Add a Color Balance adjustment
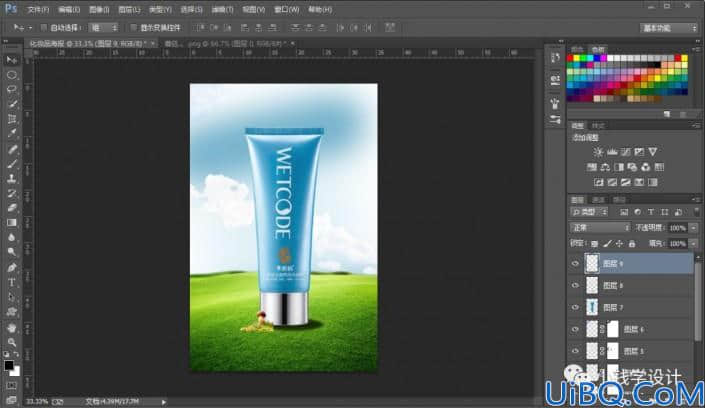Screen dimensions: 705x408 [605, 167]
